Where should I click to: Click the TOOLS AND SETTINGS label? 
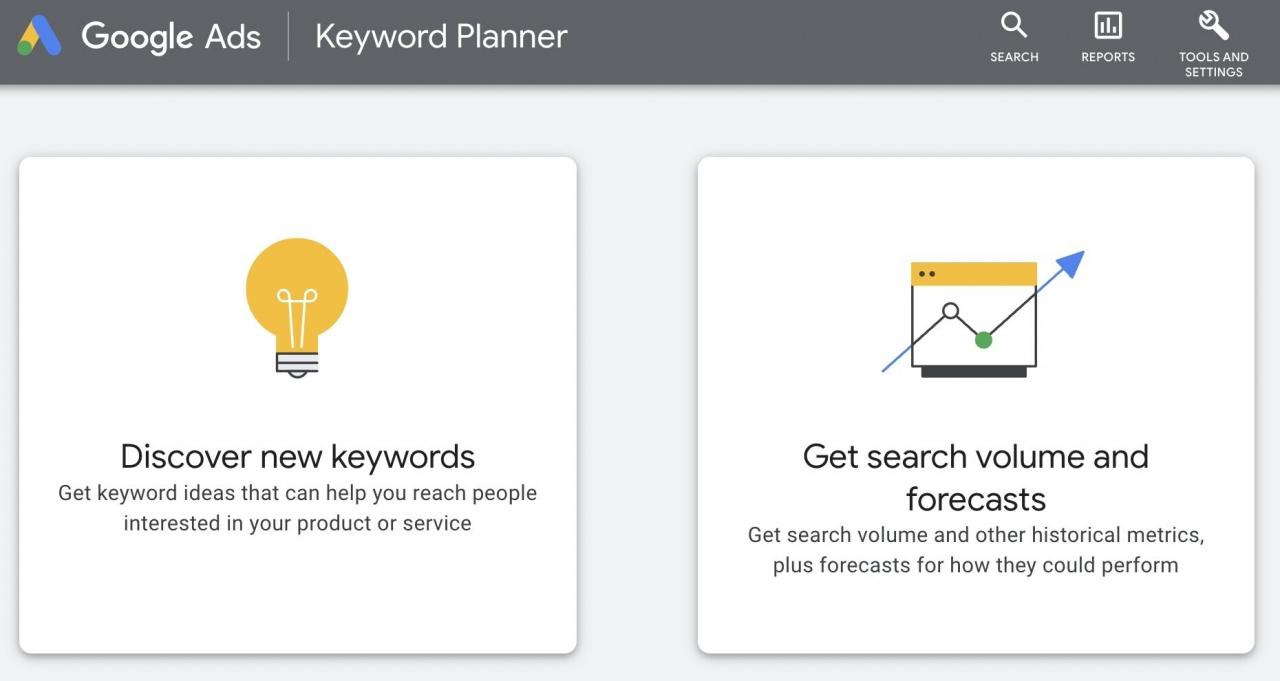(x=1213, y=64)
